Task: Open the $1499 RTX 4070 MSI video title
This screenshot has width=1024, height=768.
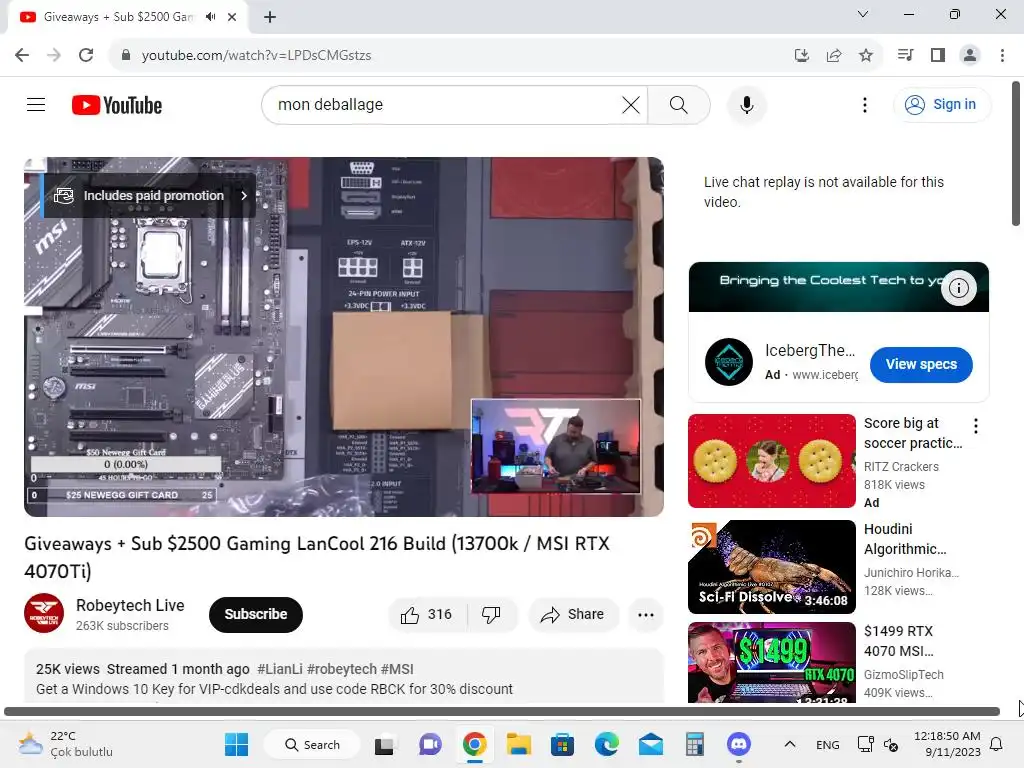Action: [899, 641]
